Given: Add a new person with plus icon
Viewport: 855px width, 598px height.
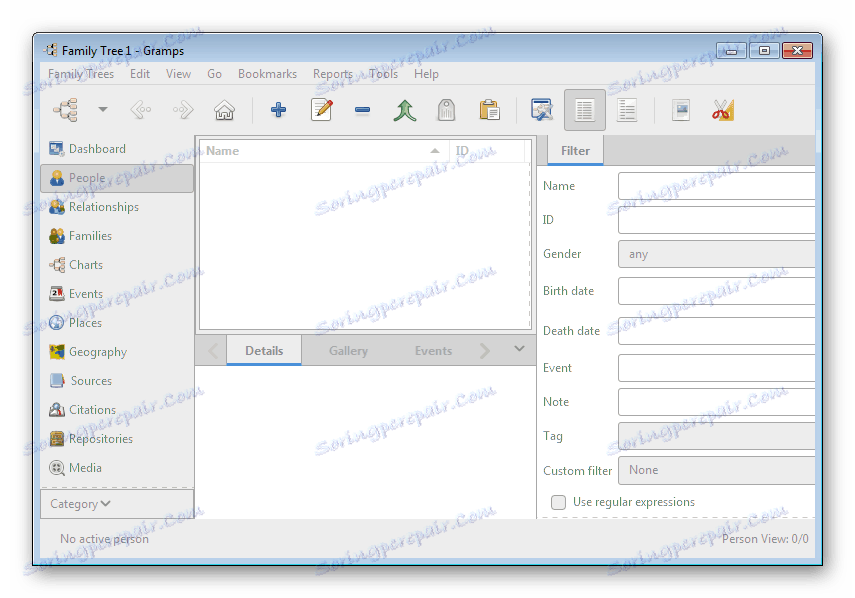Looking at the screenshot, I should (x=279, y=110).
